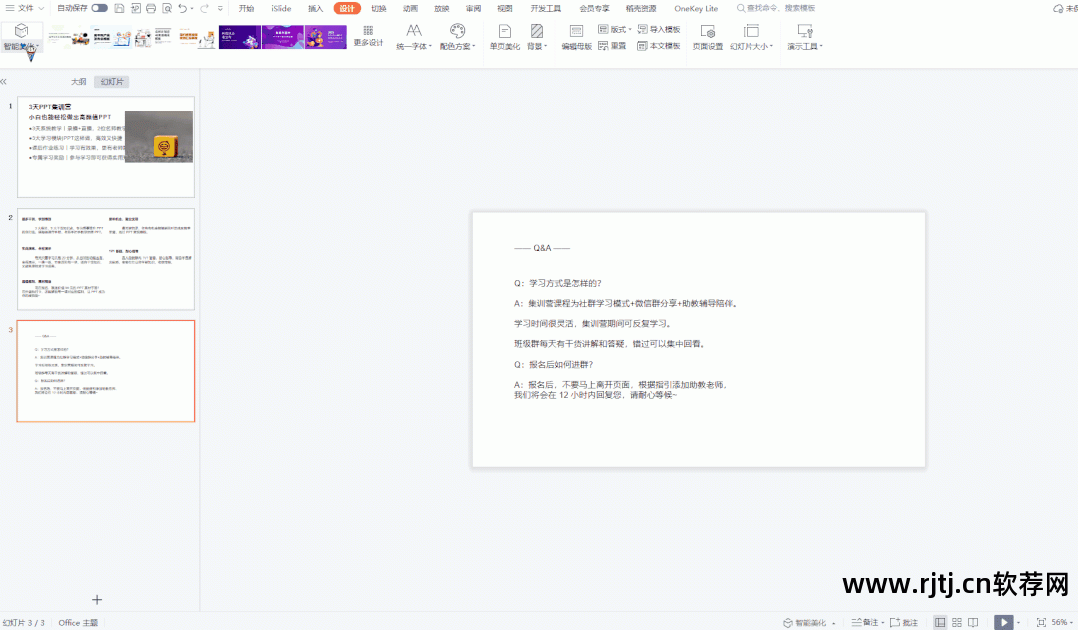Click the Print icon in quick access toolbar
This screenshot has height=630, width=1078.
tap(151, 8)
